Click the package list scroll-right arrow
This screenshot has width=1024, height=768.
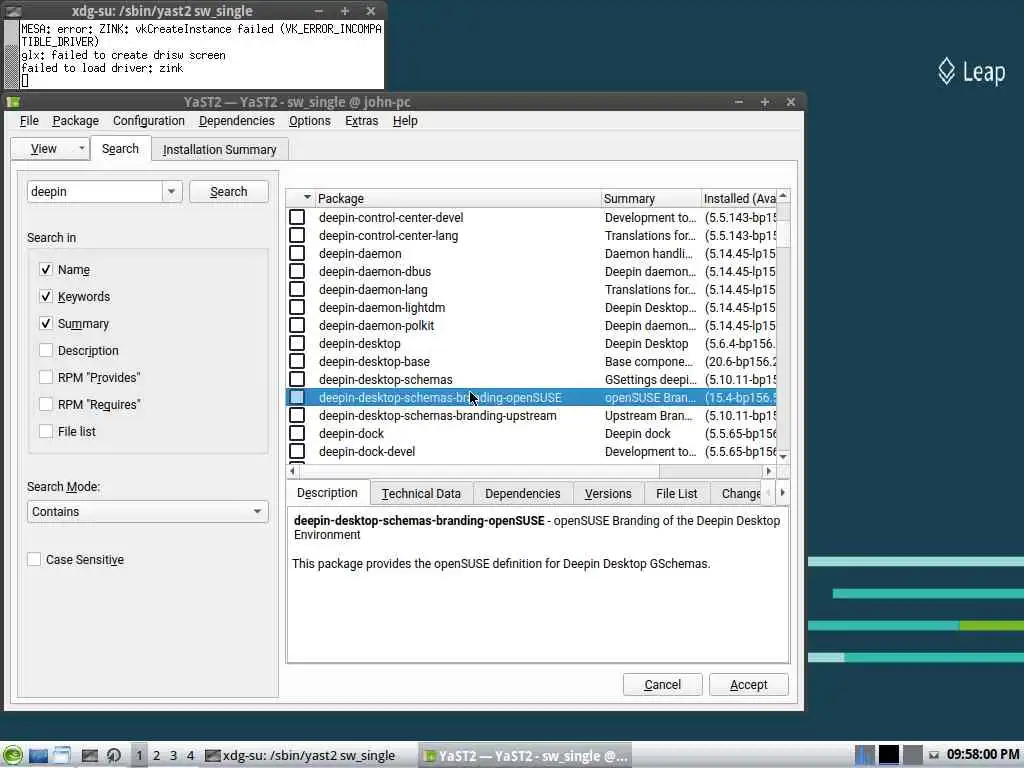pos(769,471)
